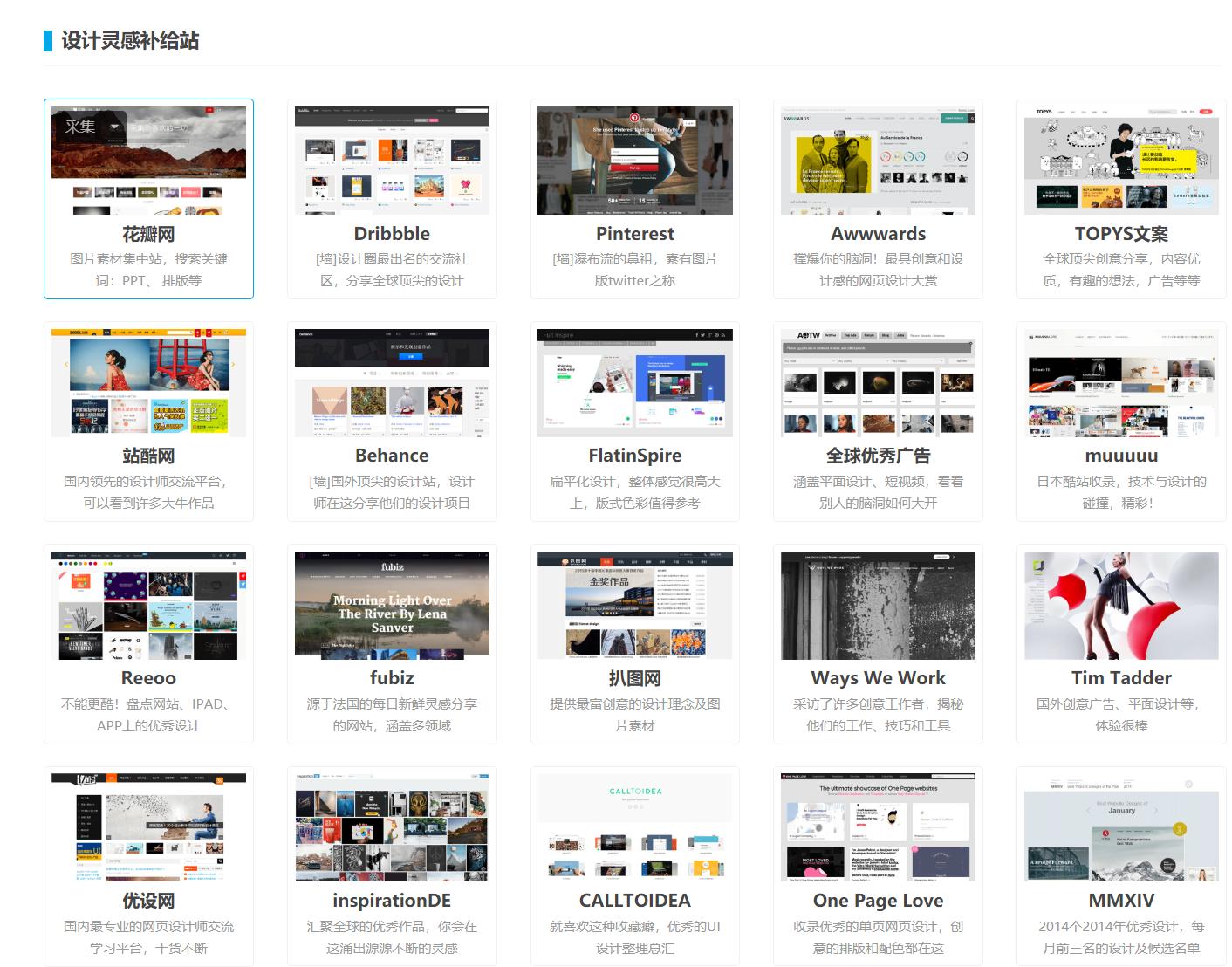
Task: Open the MMXIV title link
Action: click(x=1121, y=901)
